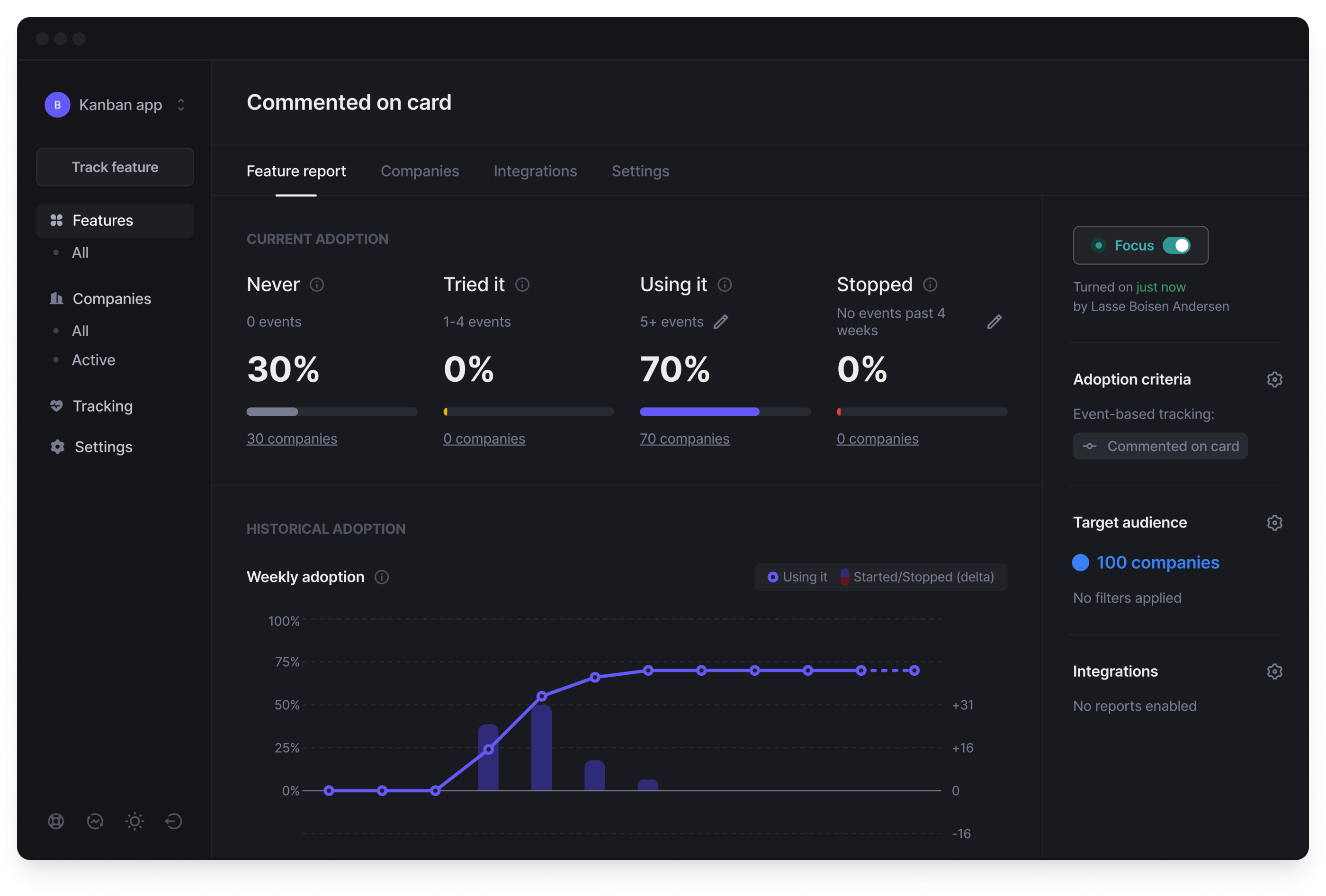This screenshot has width=1326, height=896.
Task: Click the help lifebuoy icon in sidebar footer
Action: pyautogui.click(x=56, y=821)
